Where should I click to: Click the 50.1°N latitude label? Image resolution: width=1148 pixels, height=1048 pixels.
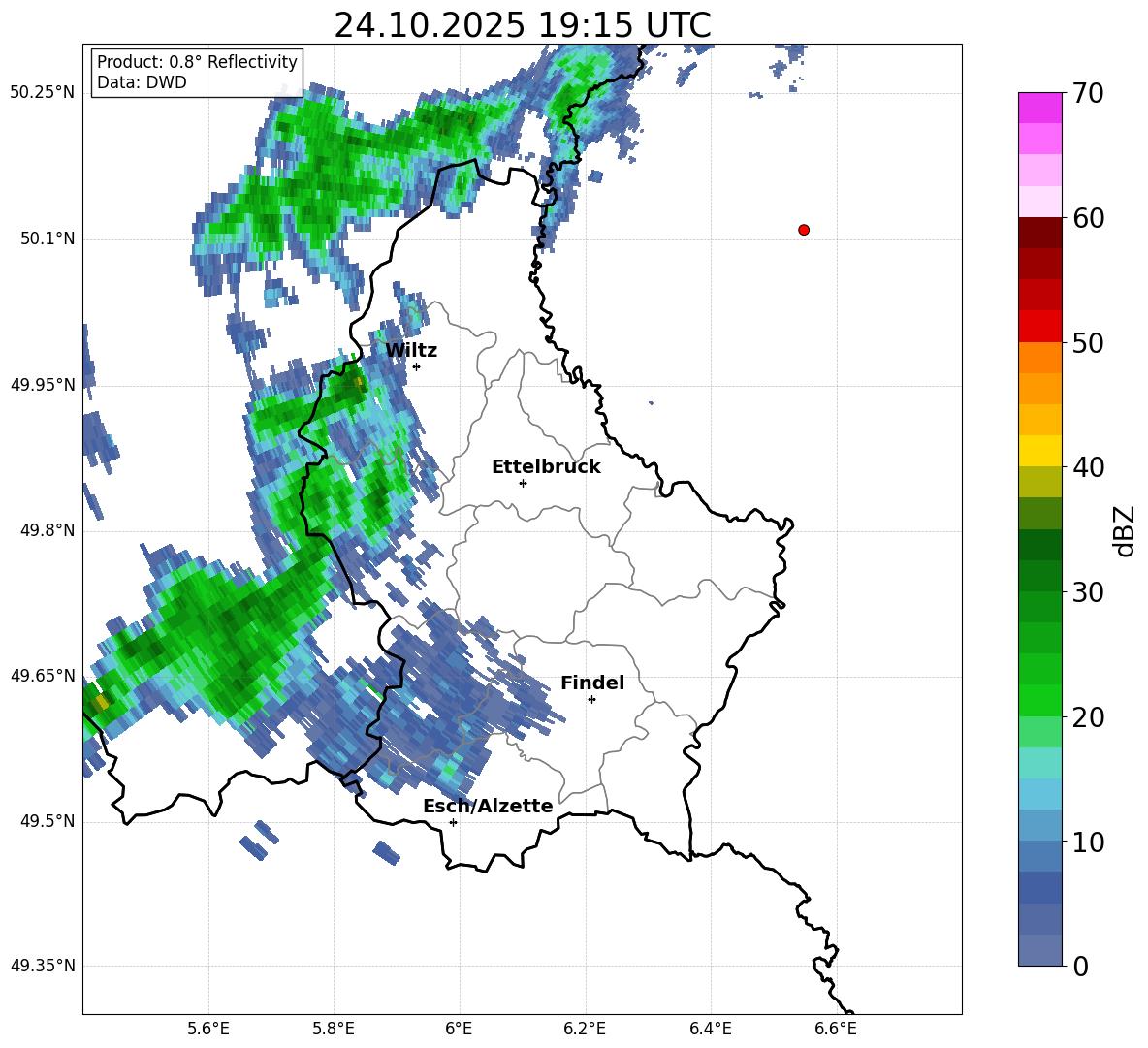[x=48, y=239]
